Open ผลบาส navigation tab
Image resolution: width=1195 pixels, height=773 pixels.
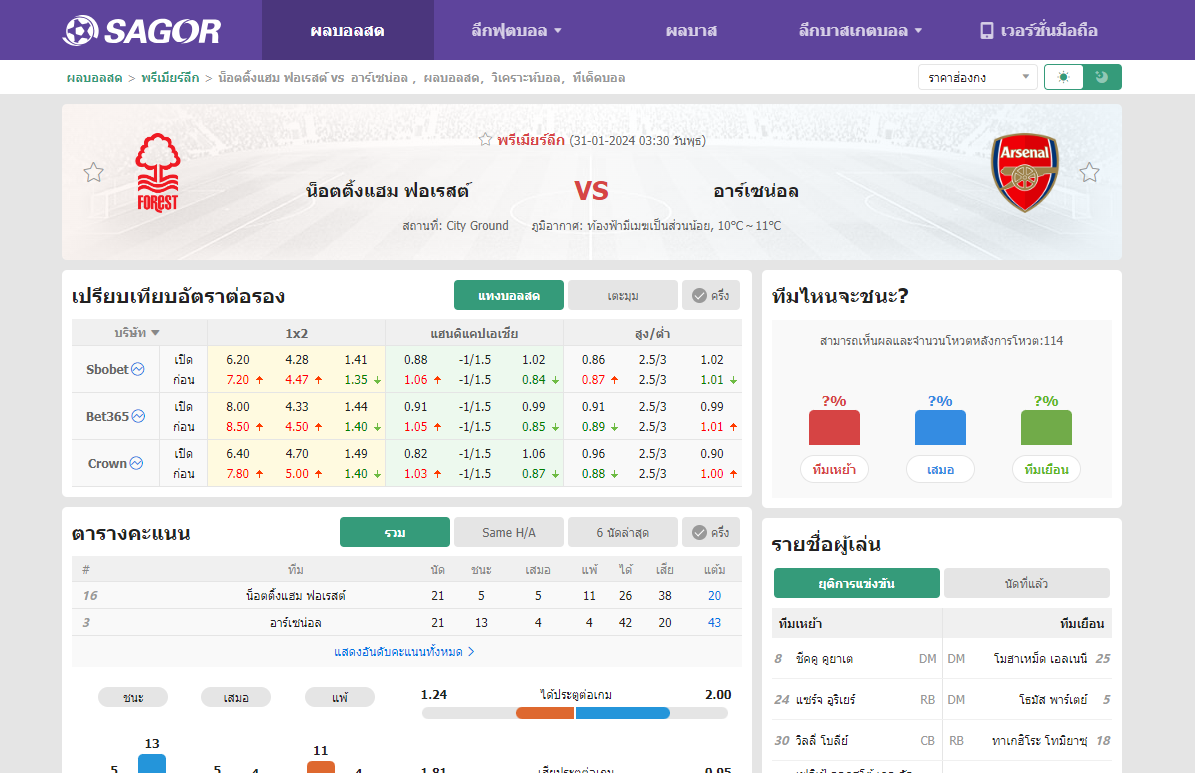690,30
